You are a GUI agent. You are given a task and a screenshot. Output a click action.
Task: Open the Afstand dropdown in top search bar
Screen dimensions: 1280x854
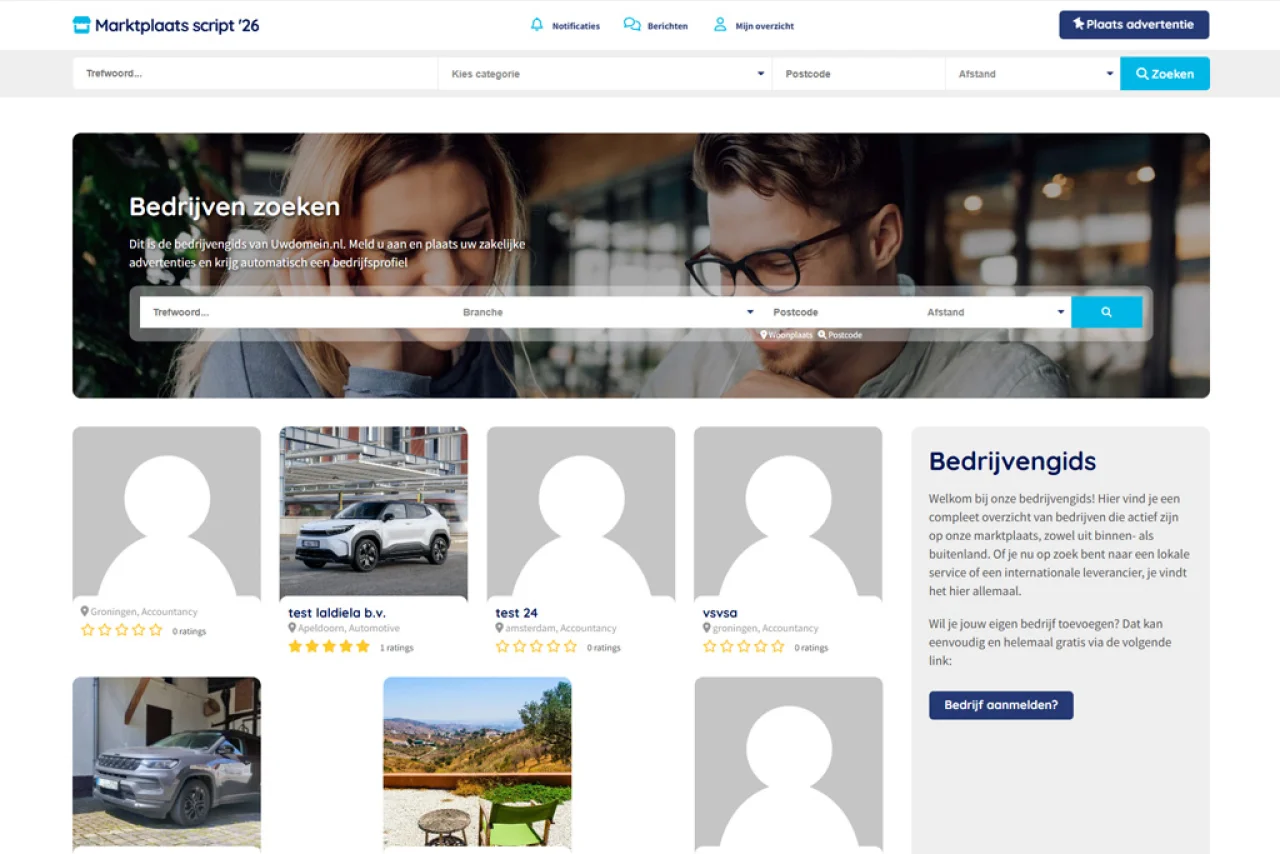[x=1032, y=73]
